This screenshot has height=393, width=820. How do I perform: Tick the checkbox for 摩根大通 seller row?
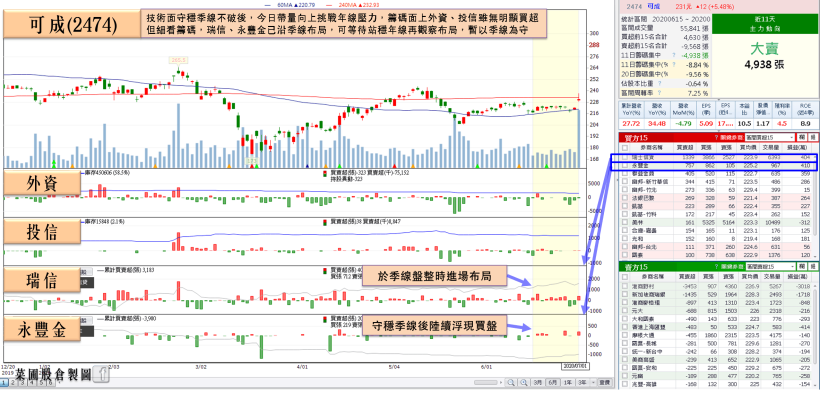[625, 335]
